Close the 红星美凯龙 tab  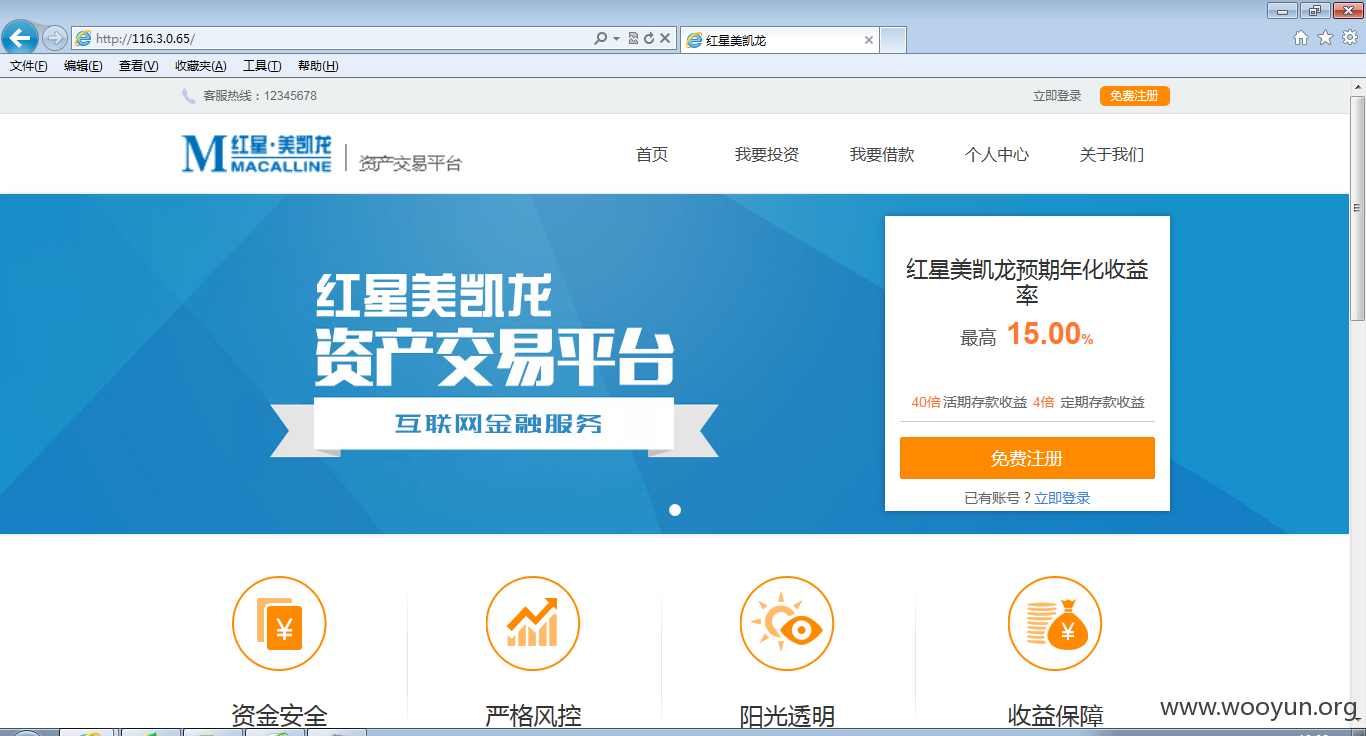coord(868,40)
